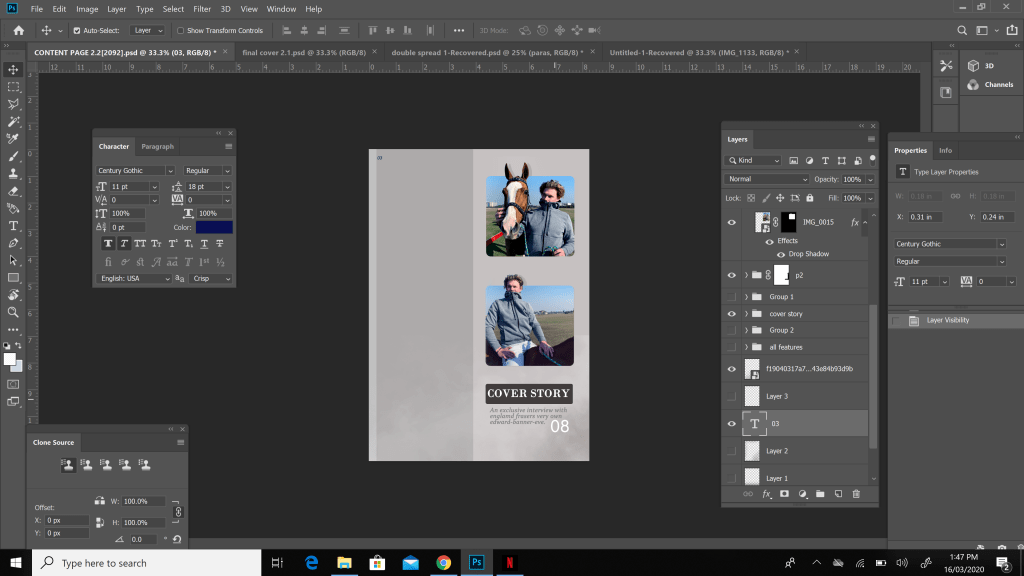Click the Eraser tool

tap(13, 191)
